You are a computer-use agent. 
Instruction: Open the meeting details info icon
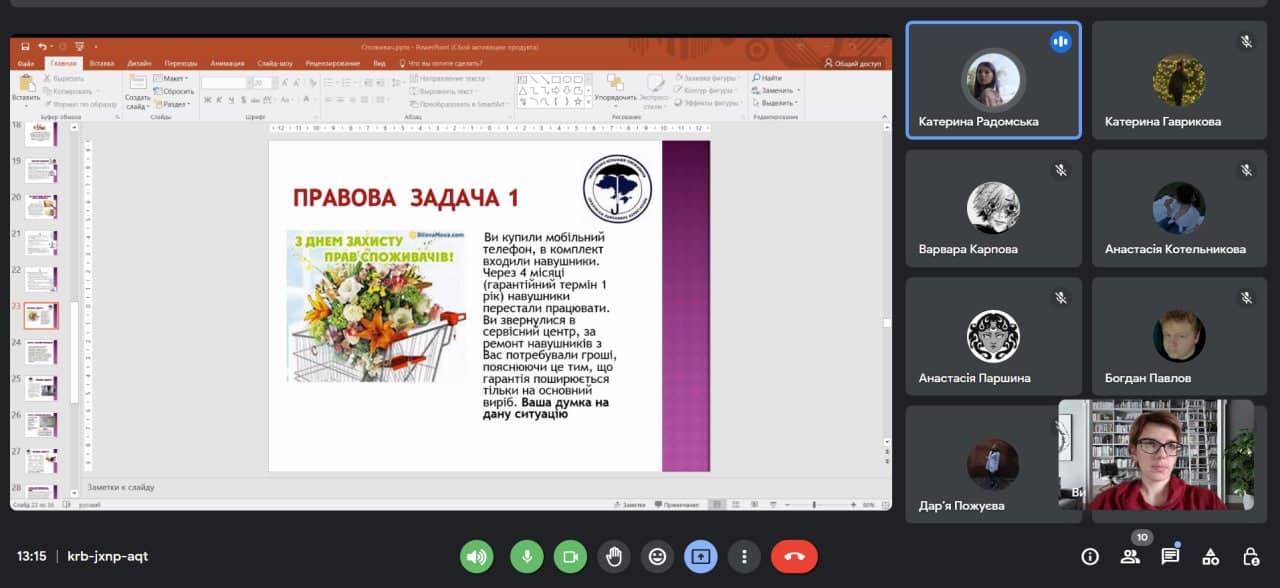click(1090, 557)
